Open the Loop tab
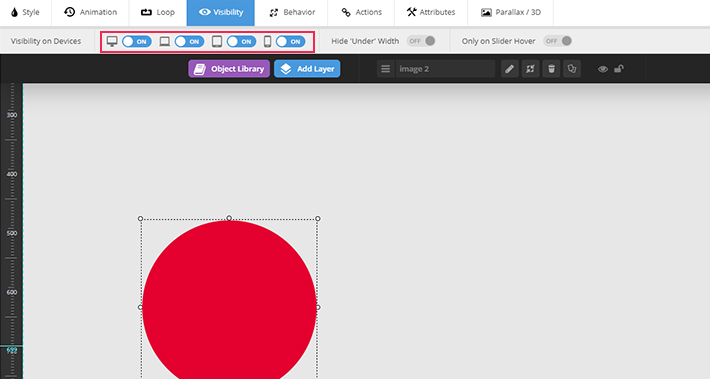The height and width of the screenshot is (379, 710). 158,13
